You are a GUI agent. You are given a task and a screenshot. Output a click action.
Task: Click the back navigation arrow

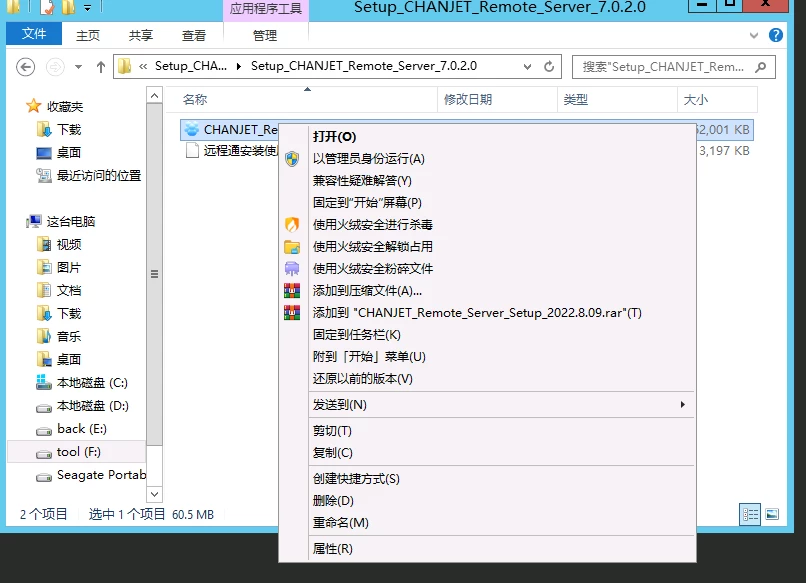[x=25, y=67]
